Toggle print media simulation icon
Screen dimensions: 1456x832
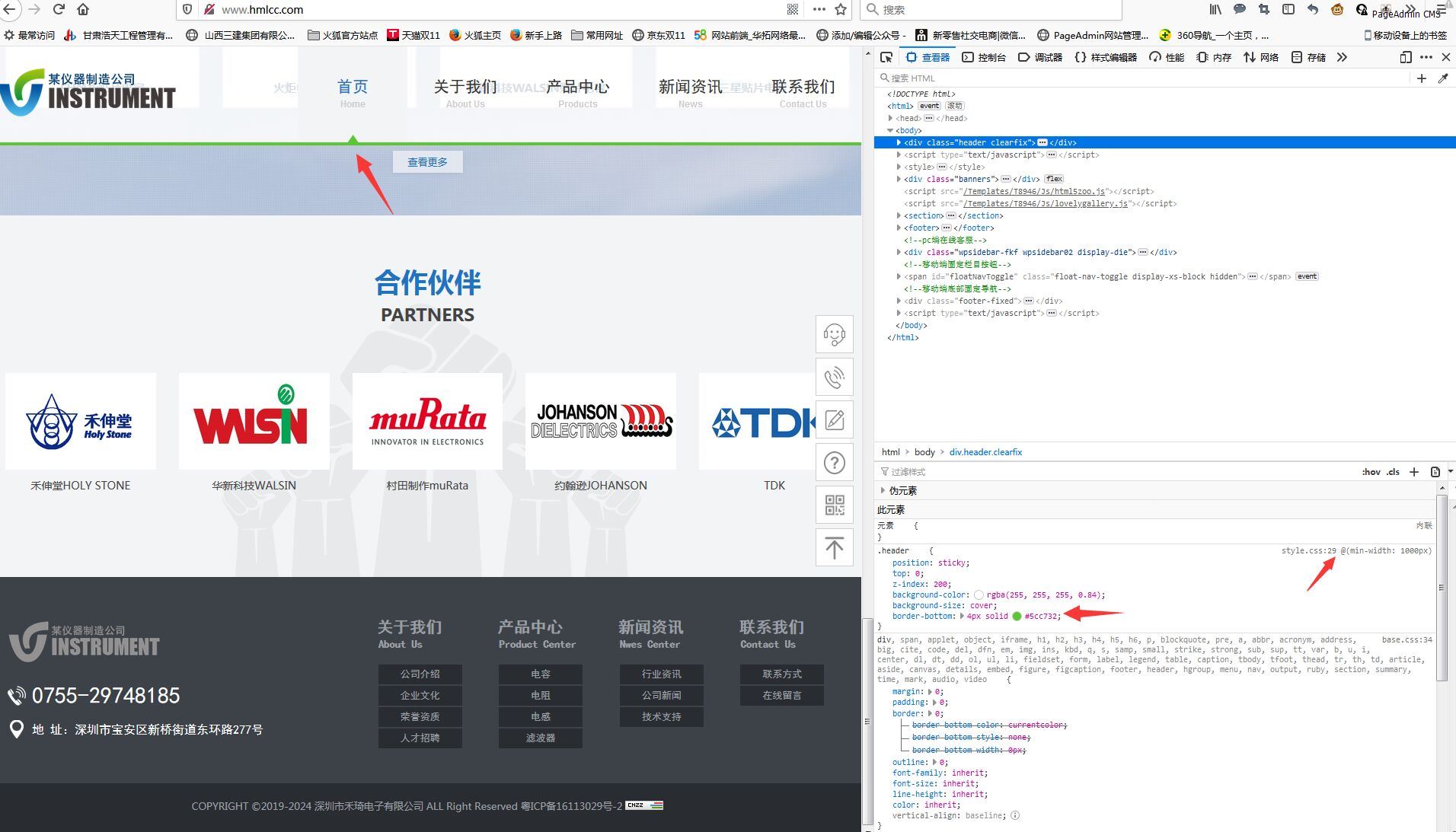tap(1435, 472)
